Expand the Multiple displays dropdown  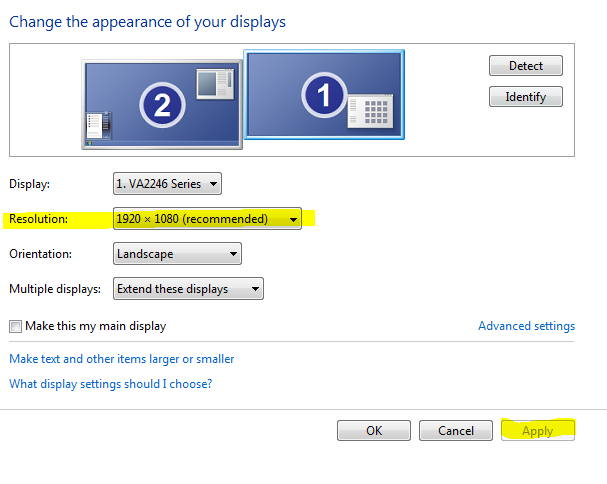pos(188,289)
